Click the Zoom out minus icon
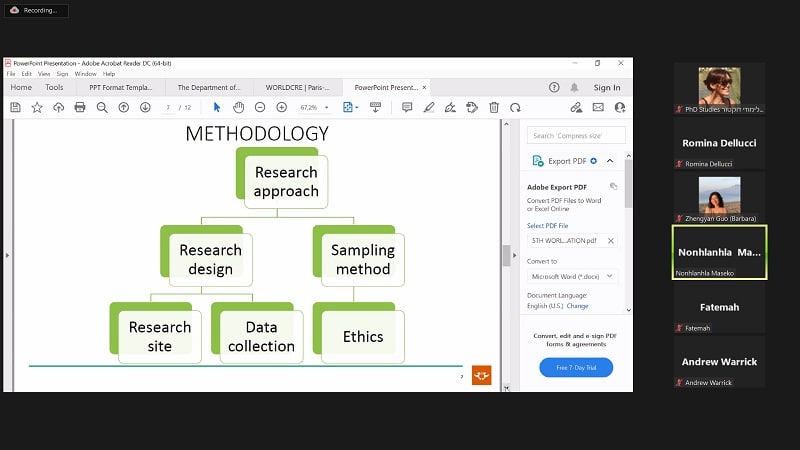 point(260,107)
